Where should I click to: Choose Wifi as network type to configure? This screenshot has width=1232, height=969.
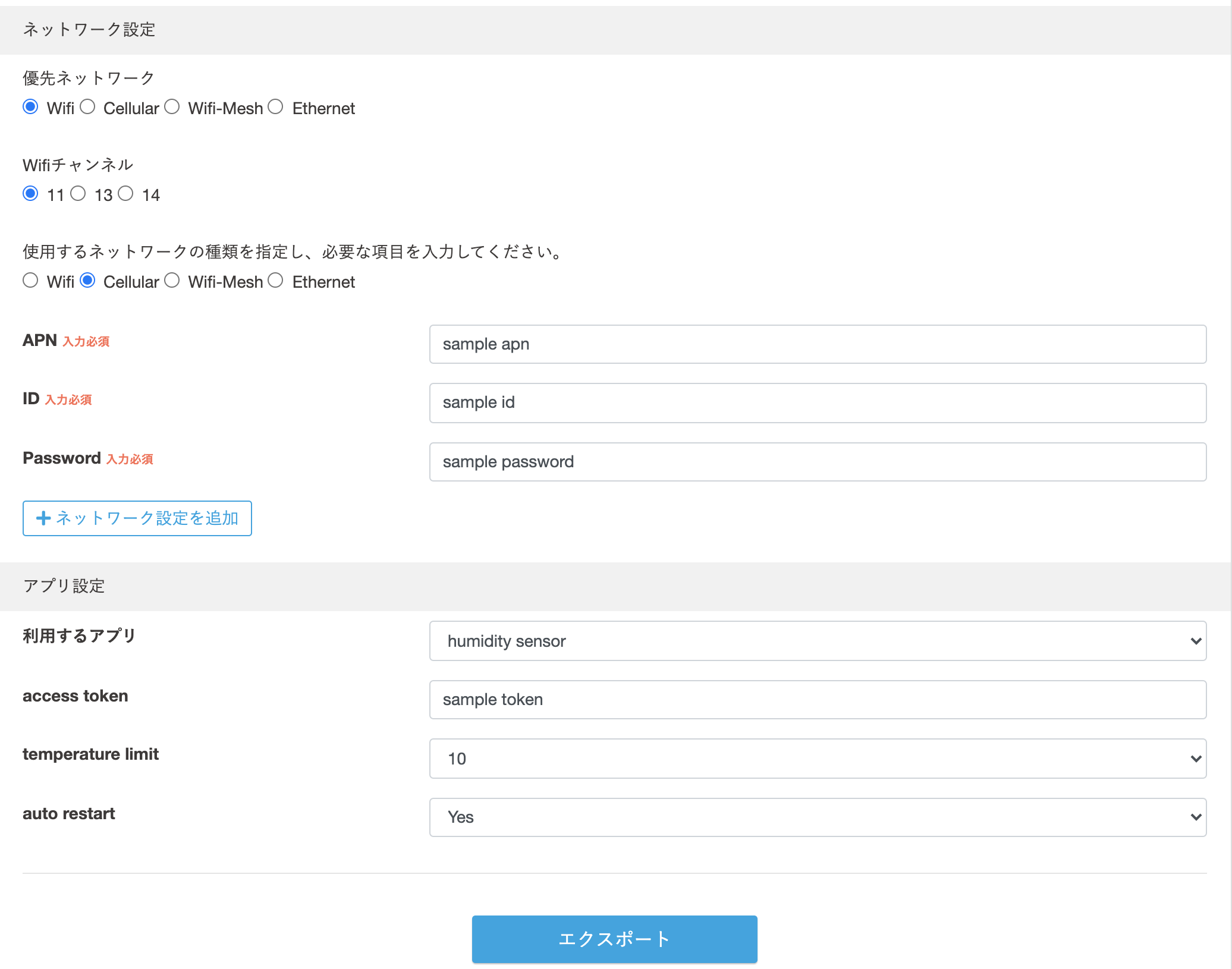[30, 281]
